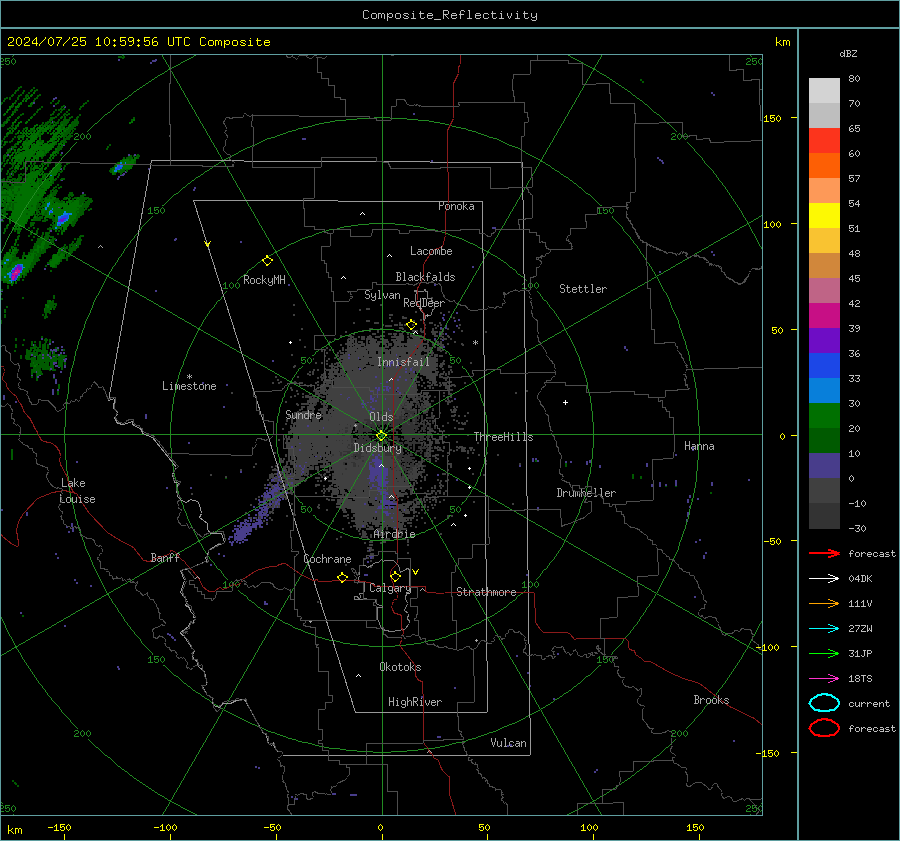Select the Blackfalds town label
The height and width of the screenshot is (841, 900).
(425, 277)
